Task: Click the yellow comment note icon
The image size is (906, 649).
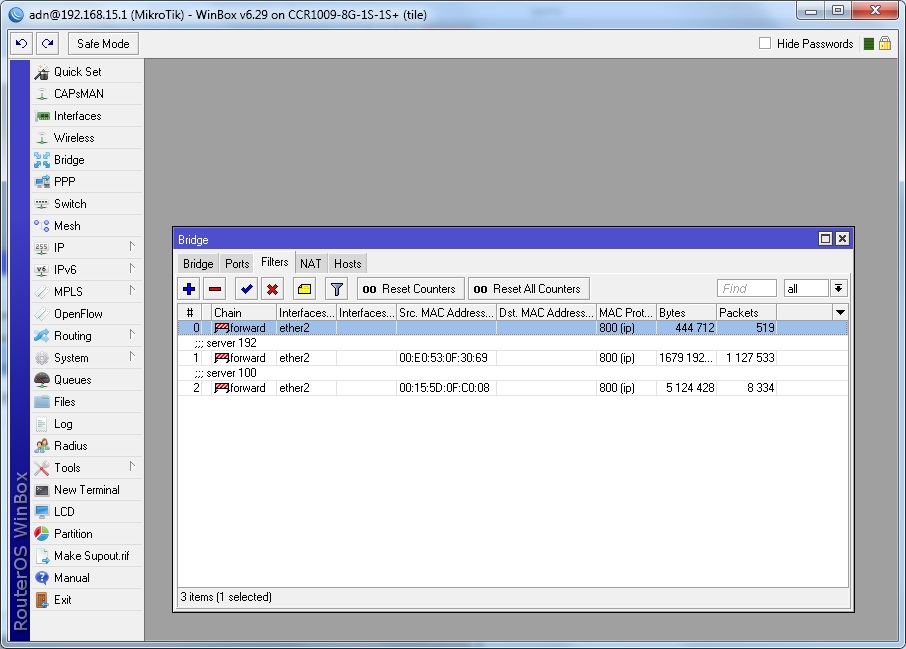Action: pyautogui.click(x=305, y=289)
